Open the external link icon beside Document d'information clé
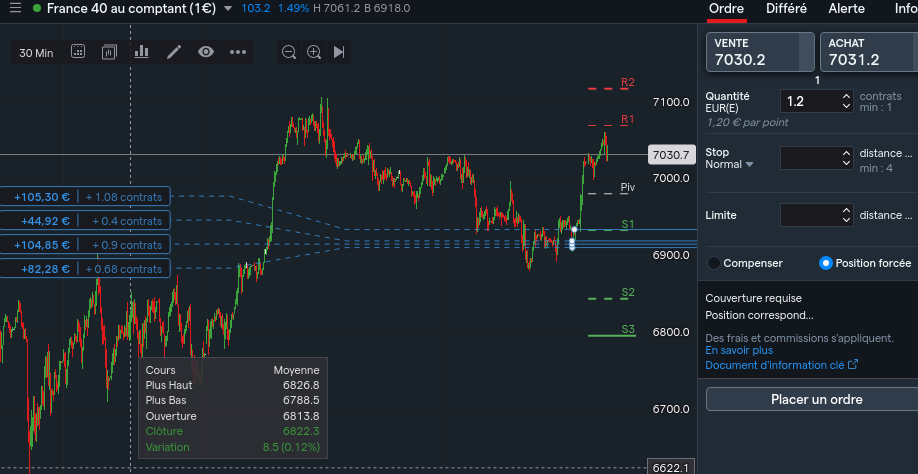 pyautogui.click(x=853, y=365)
